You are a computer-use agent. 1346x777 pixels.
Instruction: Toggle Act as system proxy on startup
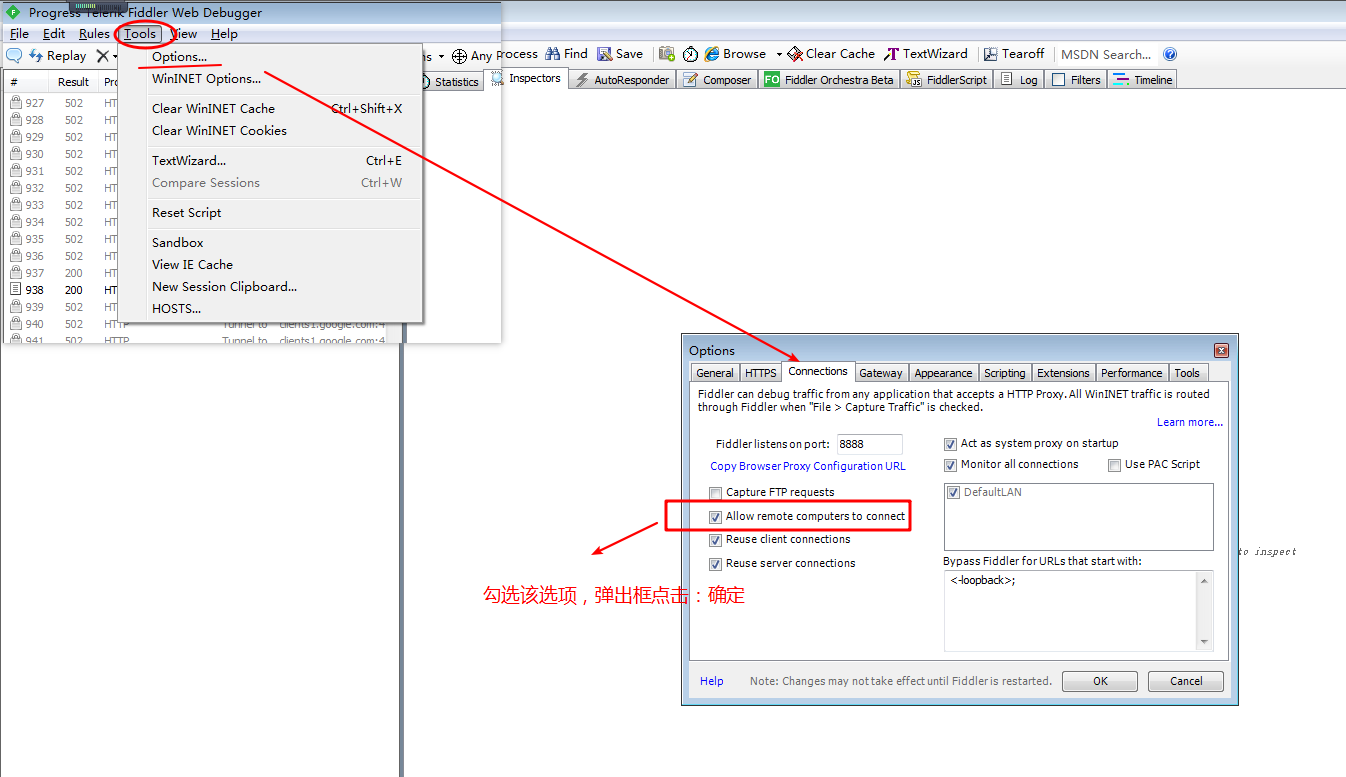coord(951,444)
